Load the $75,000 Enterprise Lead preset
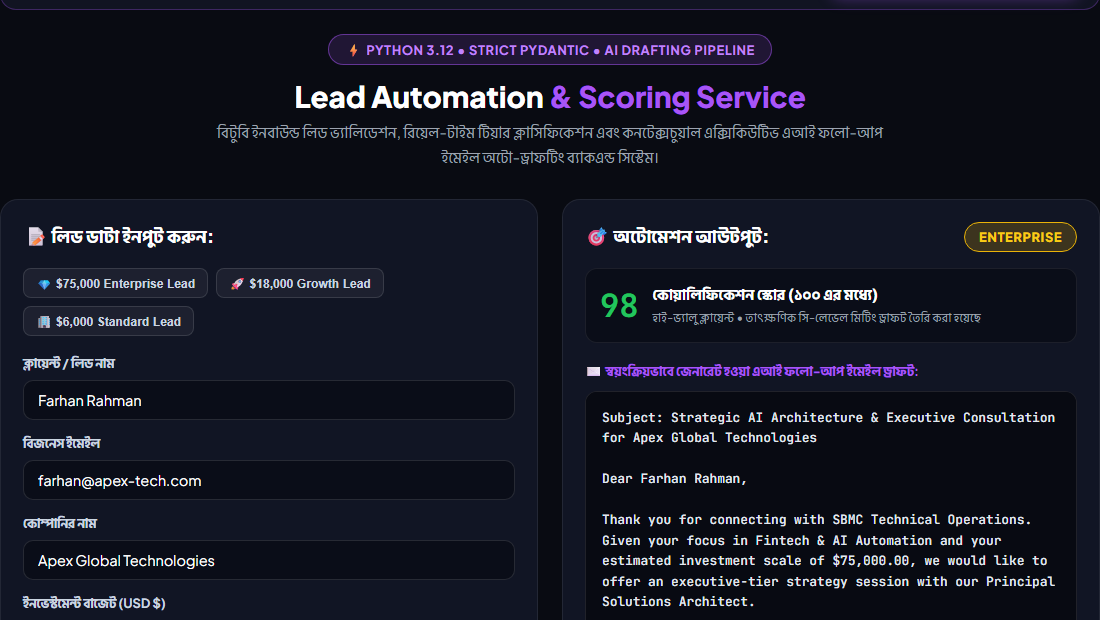This screenshot has height=620, width=1100. (x=115, y=283)
